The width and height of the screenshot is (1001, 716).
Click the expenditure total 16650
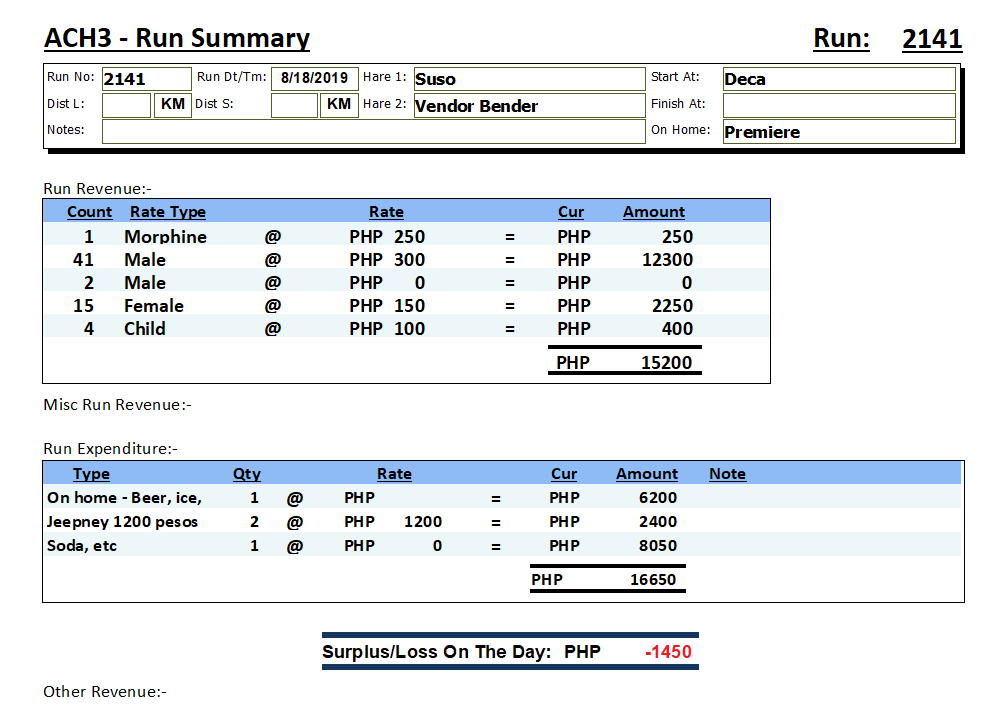(x=652, y=579)
